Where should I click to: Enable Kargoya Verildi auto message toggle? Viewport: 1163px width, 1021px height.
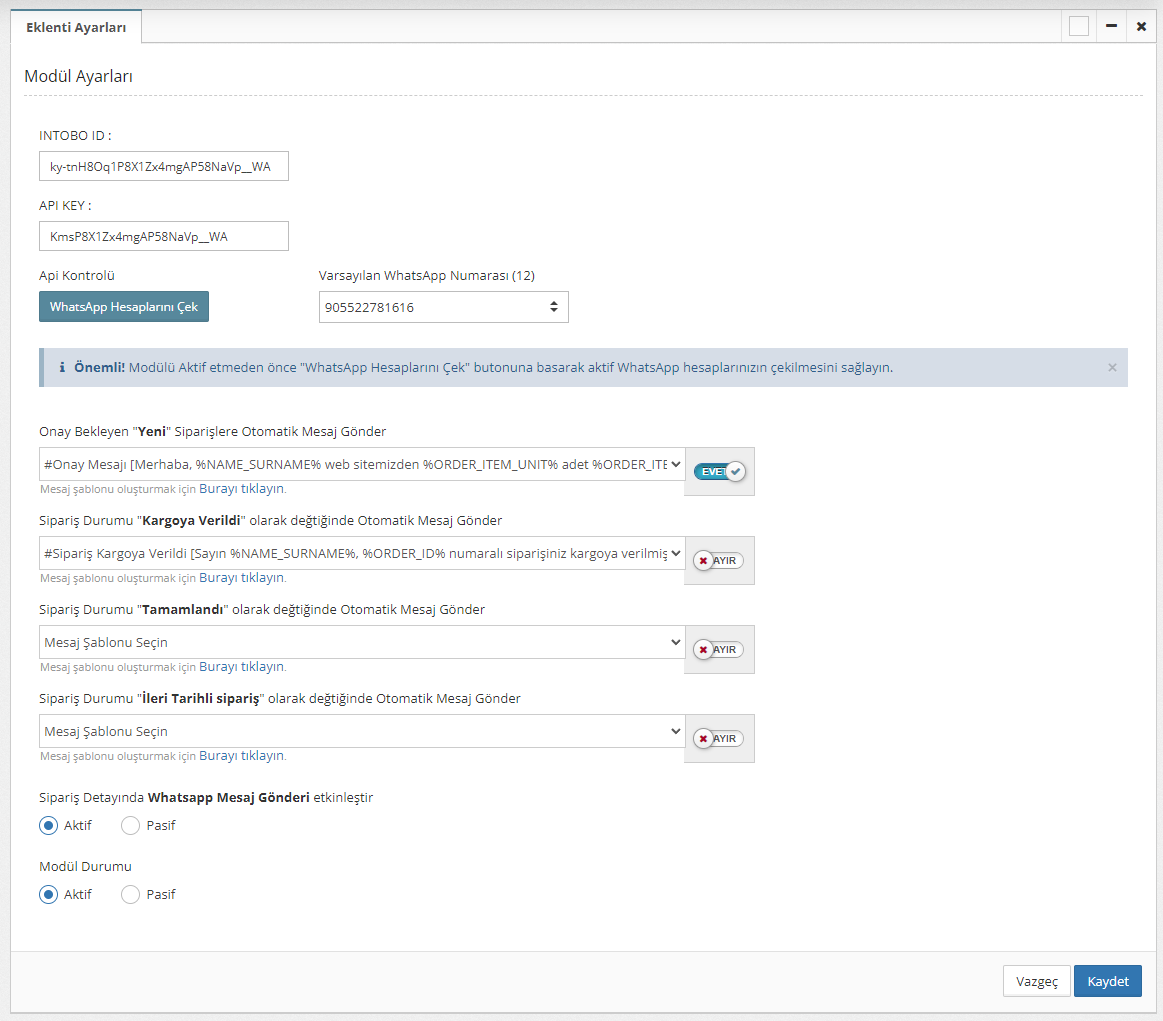tap(719, 560)
